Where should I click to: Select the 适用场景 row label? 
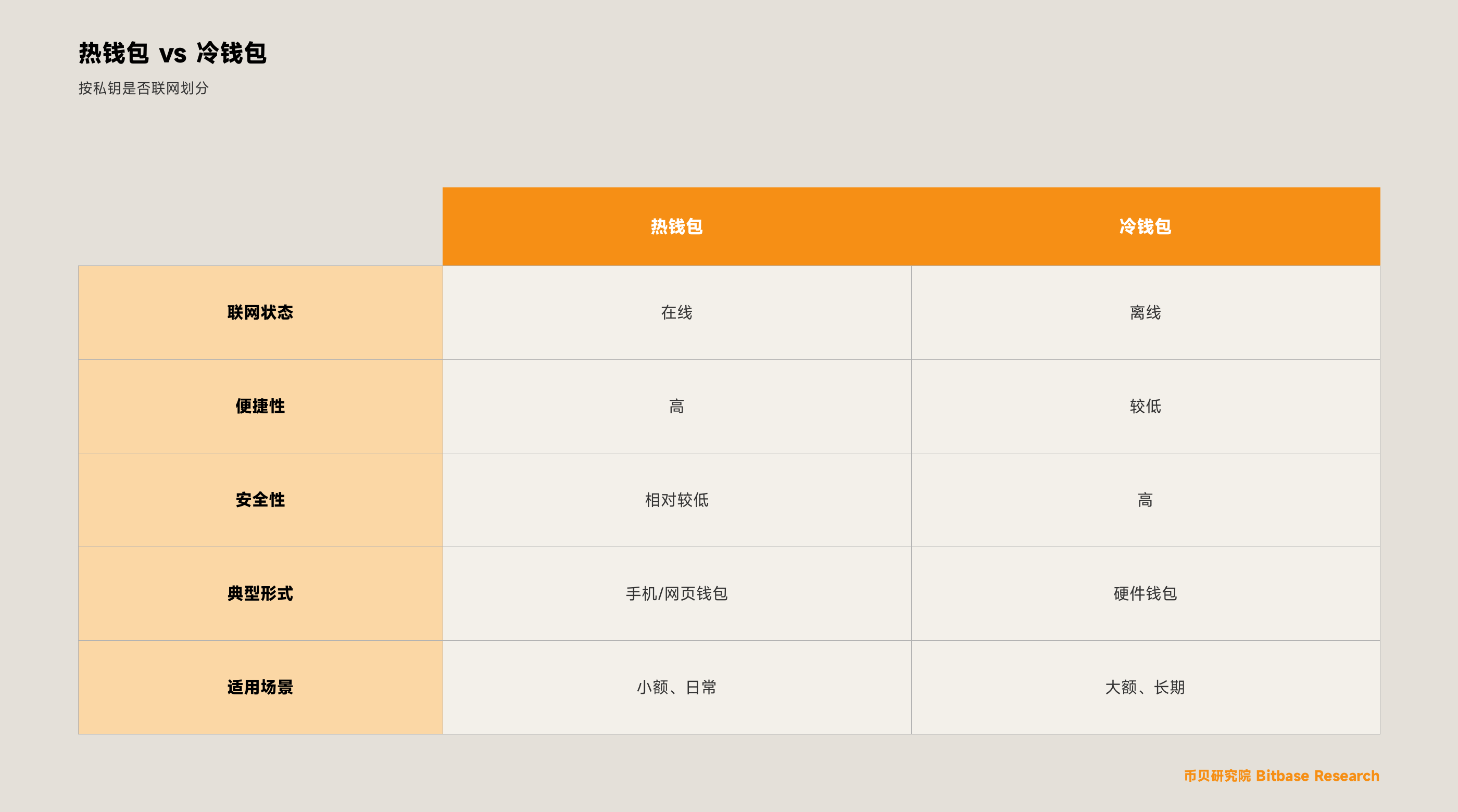coord(260,687)
